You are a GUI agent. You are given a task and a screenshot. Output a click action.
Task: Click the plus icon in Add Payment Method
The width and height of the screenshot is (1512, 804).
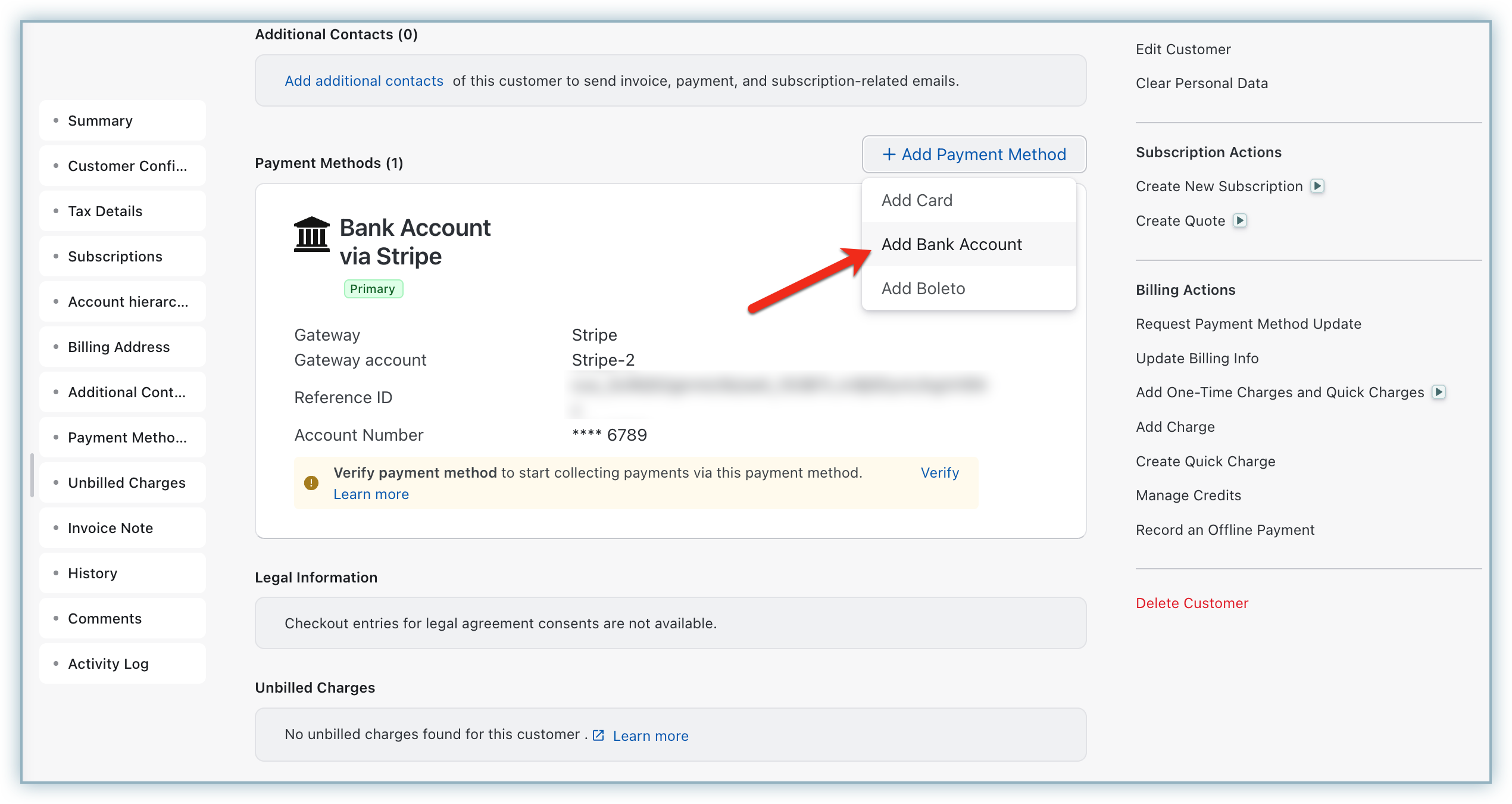889,154
